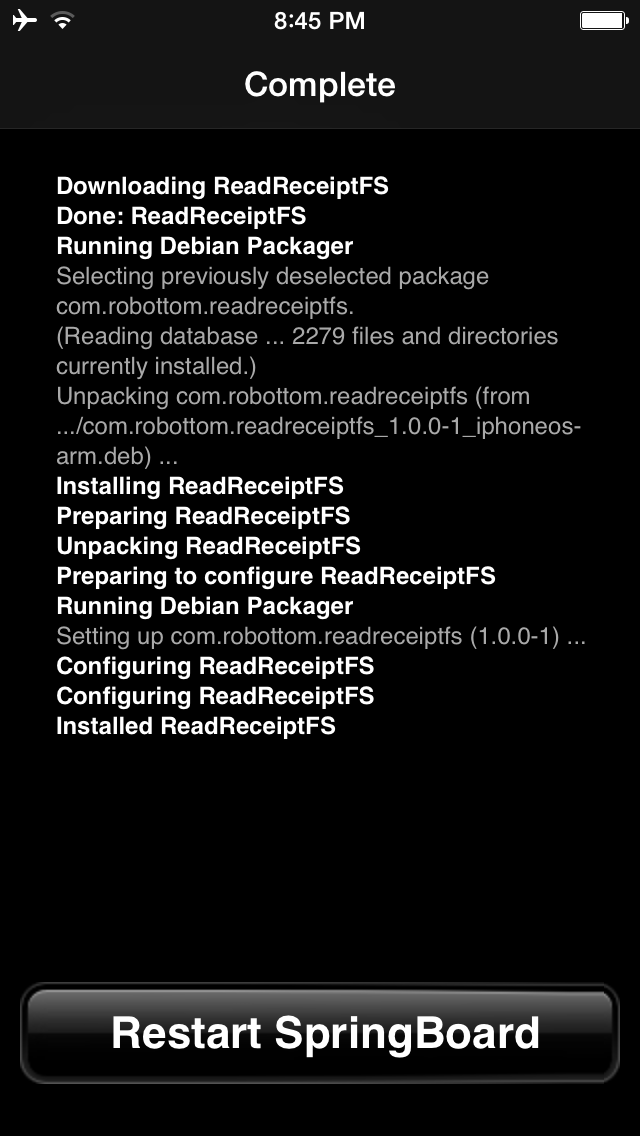Select the Reading database log message
The height and width of the screenshot is (1136, 640).
[307, 336]
